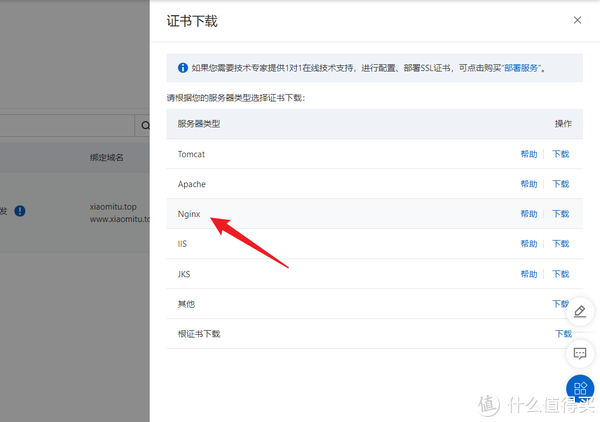Open help for IIS
The height and width of the screenshot is (422, 600).
coord(529,244)
